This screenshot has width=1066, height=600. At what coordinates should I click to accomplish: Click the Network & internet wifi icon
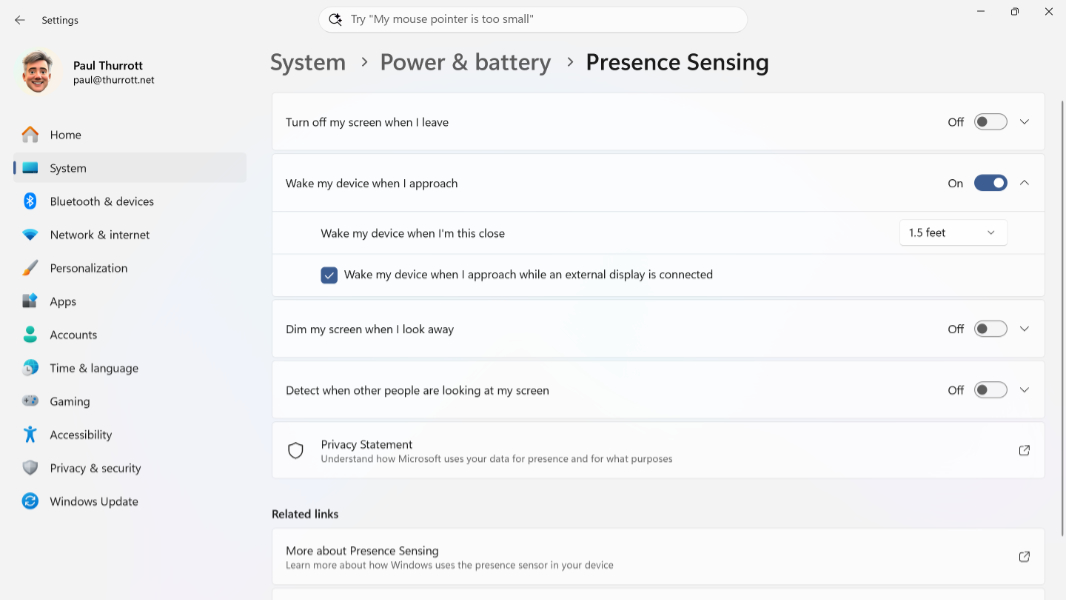(30, 234)
